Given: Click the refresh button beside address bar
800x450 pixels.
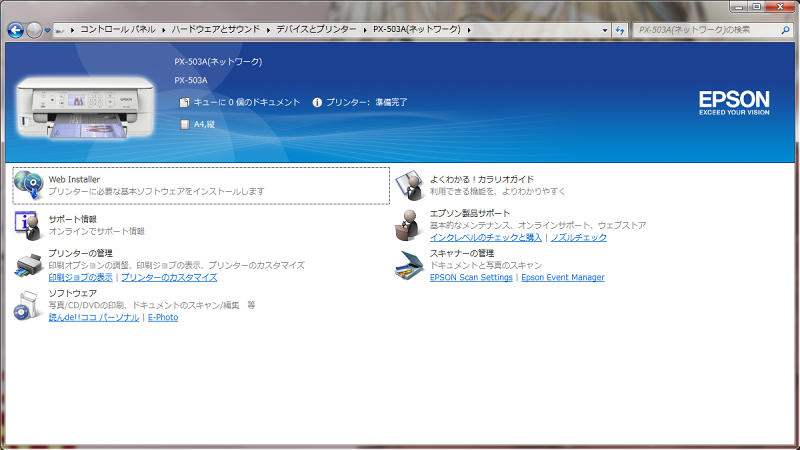Looking at the screenshot, I should click(x=620, y=30).
